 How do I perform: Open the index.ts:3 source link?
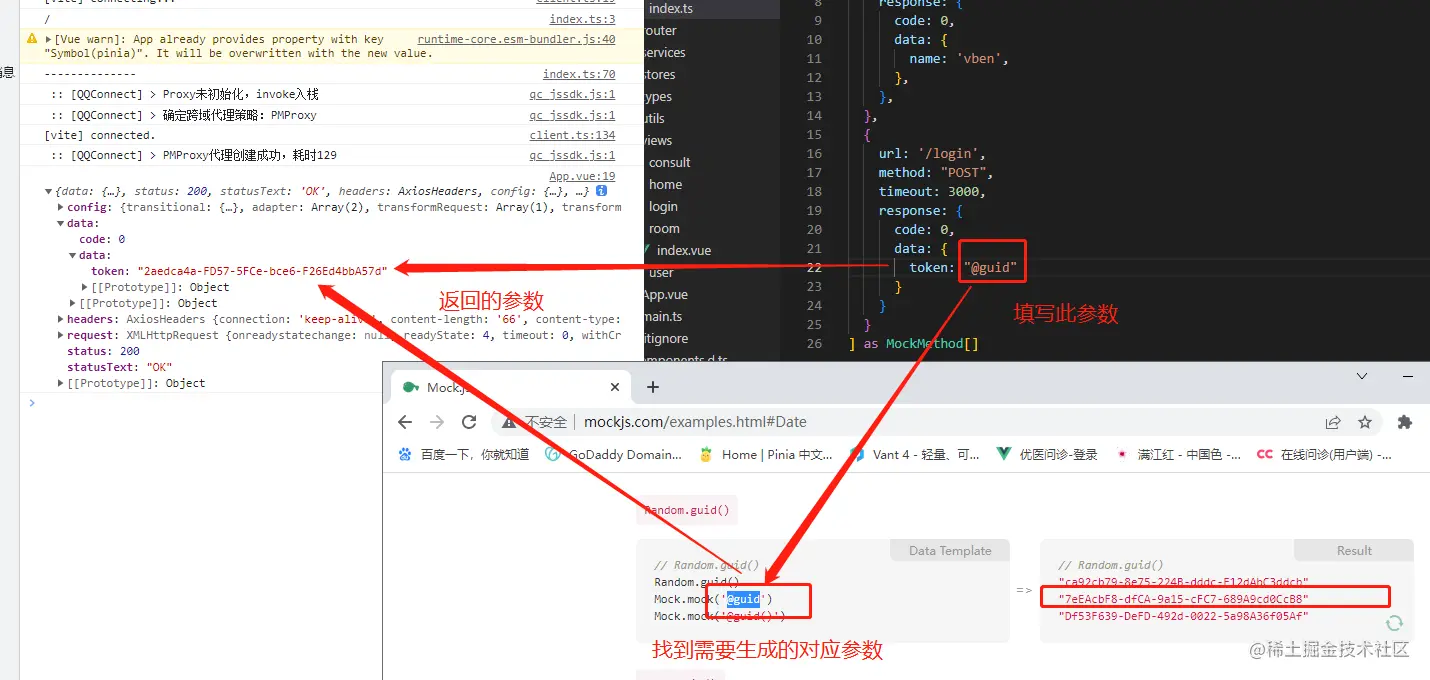tap(582, 19)
